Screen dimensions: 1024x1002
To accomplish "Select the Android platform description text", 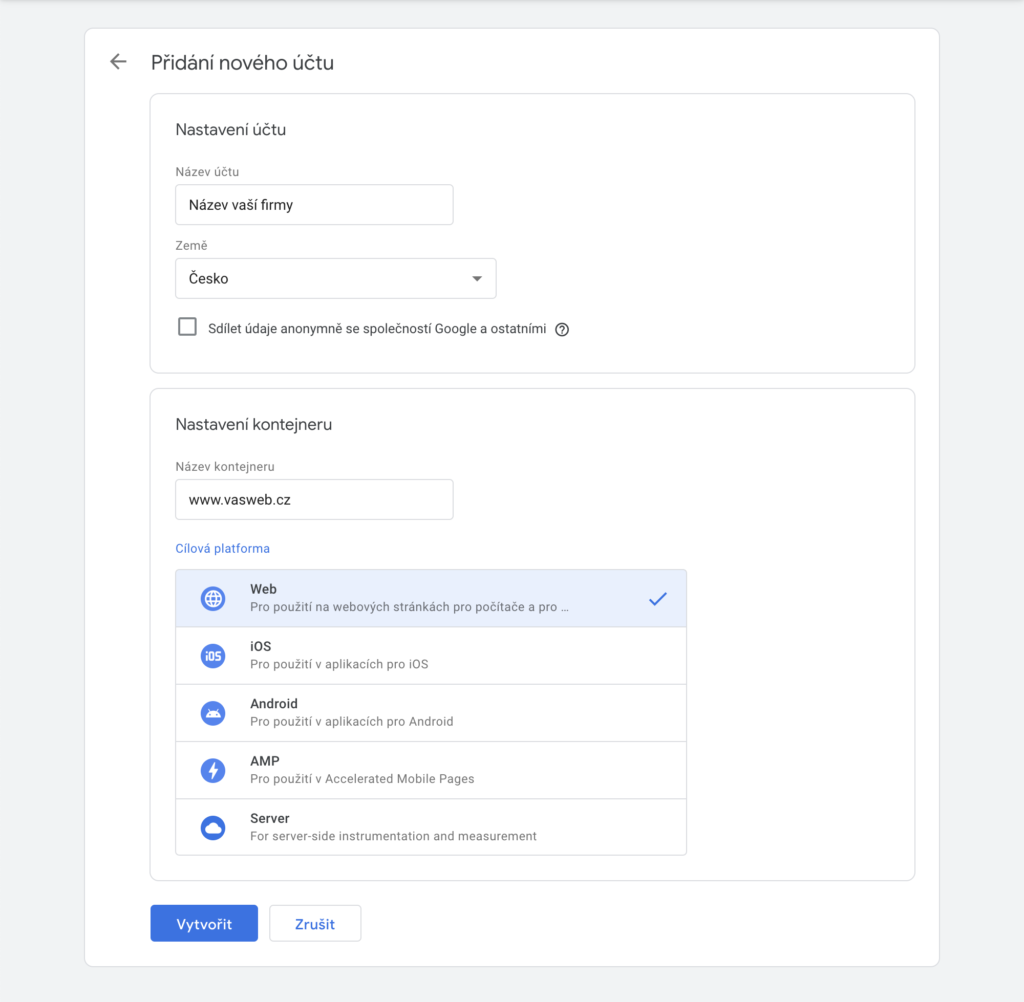I will point(351,722).
